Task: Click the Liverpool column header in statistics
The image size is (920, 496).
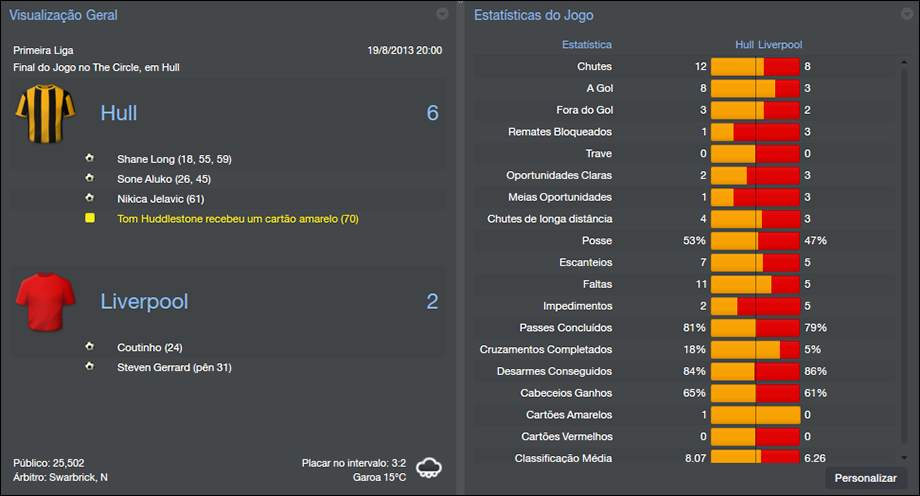Action: (780, 45)
